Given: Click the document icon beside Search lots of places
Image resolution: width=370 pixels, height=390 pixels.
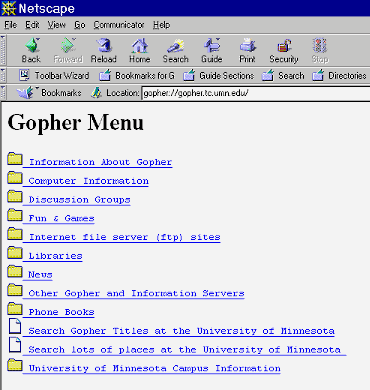Looking at the screenshot, I should (15, 345).
